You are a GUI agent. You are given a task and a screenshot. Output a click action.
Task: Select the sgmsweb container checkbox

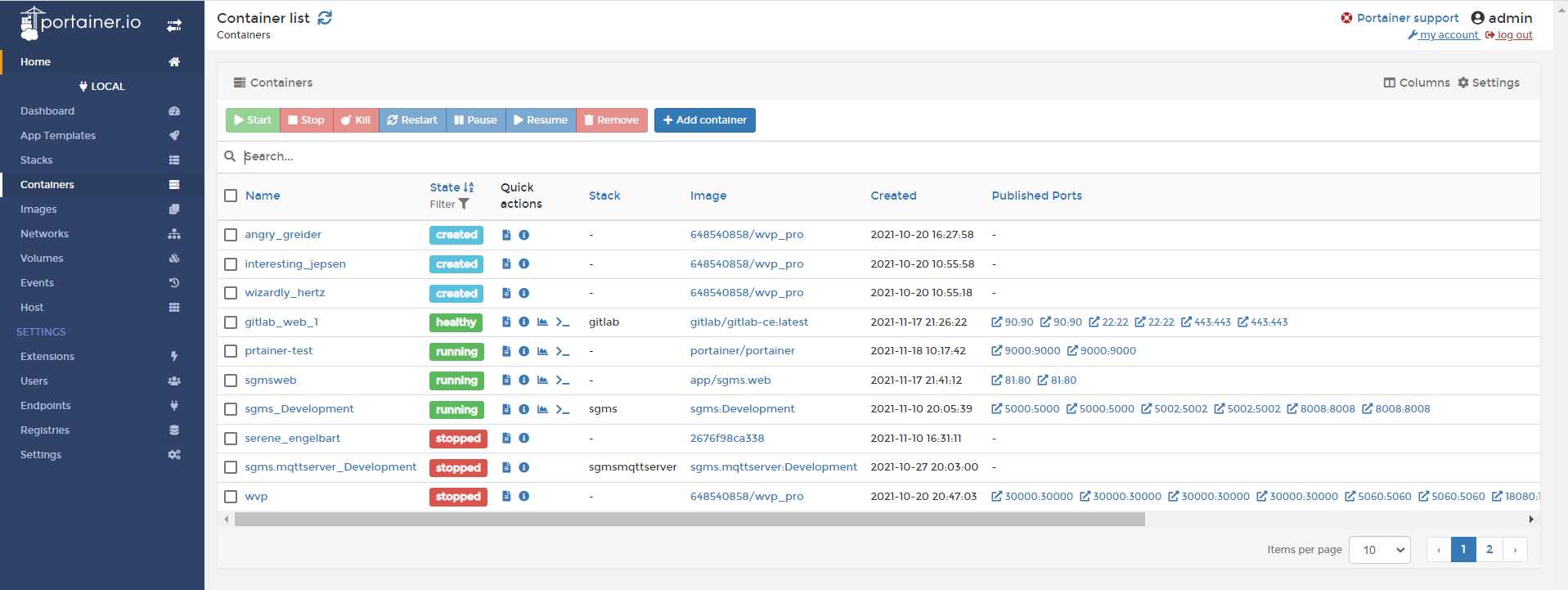pos(231,381)
